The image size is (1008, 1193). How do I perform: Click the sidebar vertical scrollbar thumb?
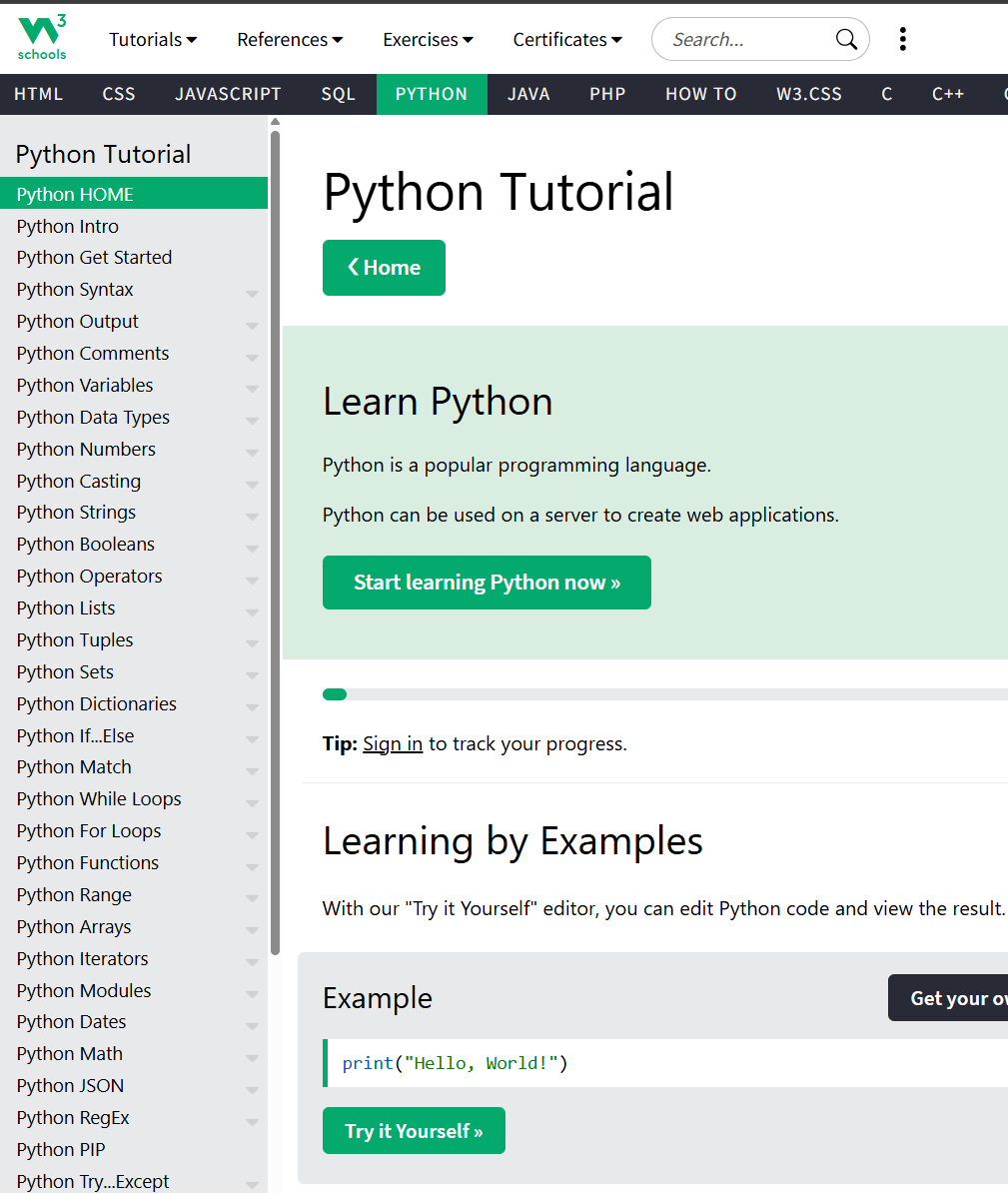click(x=275, y=543)
